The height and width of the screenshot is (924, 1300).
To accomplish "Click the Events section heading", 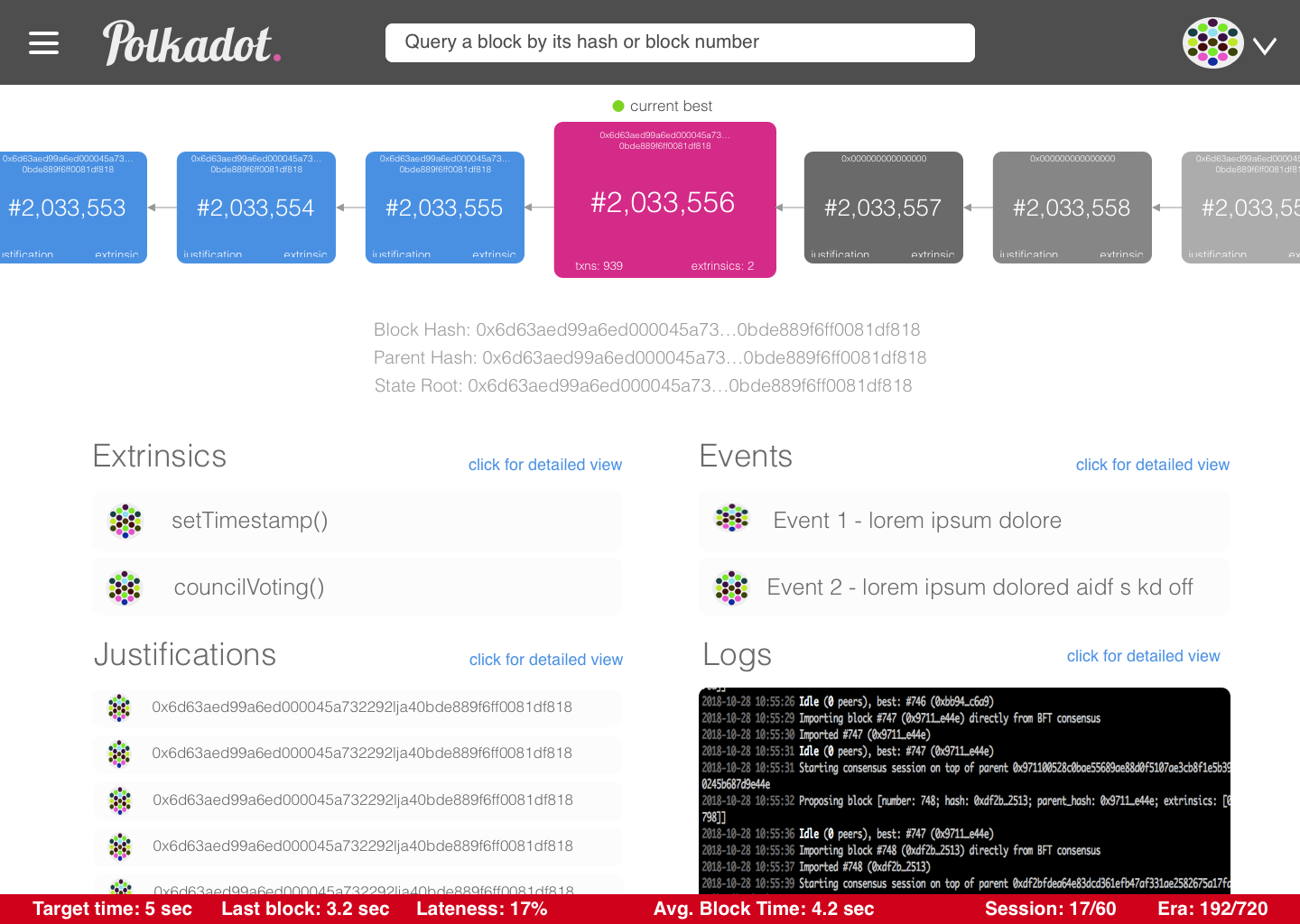I will pyautogui.click(x=746, y=456).
